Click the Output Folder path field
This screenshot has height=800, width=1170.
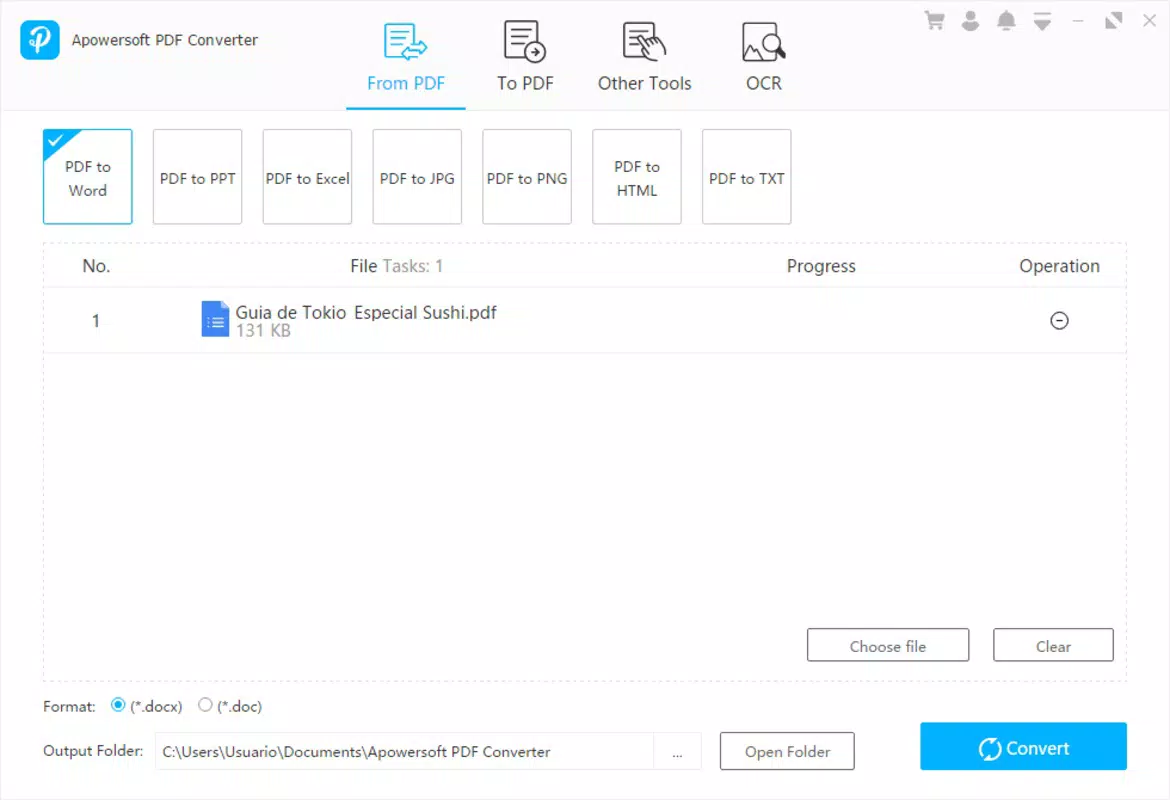(404, 751)
